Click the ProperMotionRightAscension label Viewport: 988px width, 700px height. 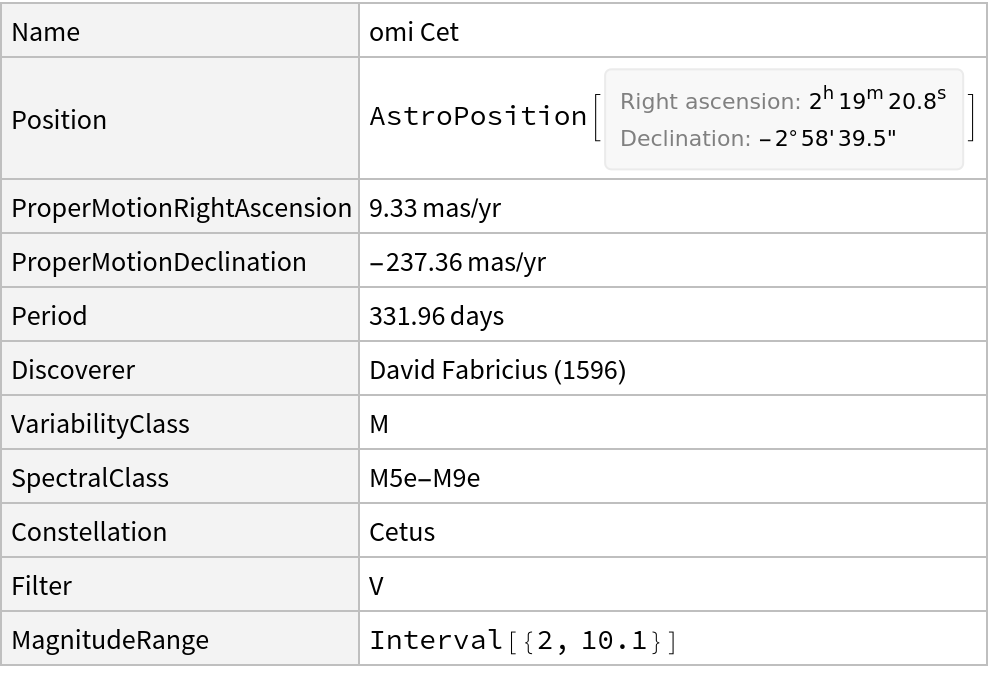[x=181, y=208]
